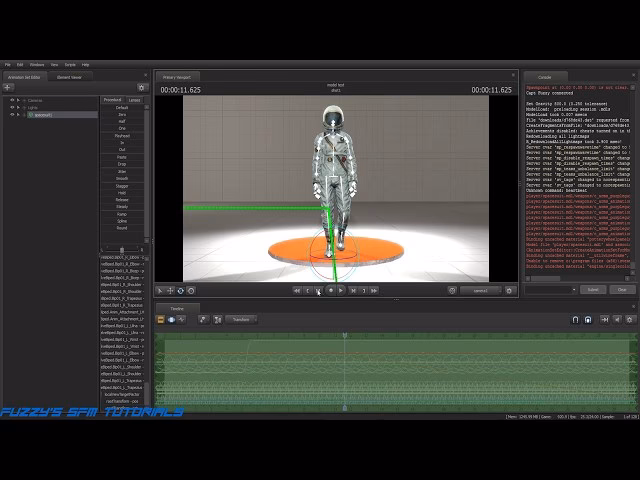Viewport: 640px width, 480px height.
Task: Apply the Half procedural preset
Action: [x=122, y=122]
